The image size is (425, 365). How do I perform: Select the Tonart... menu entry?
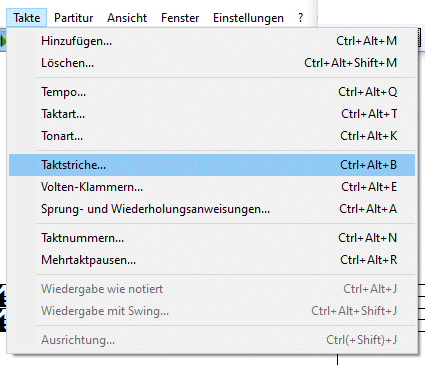point(212,136)
